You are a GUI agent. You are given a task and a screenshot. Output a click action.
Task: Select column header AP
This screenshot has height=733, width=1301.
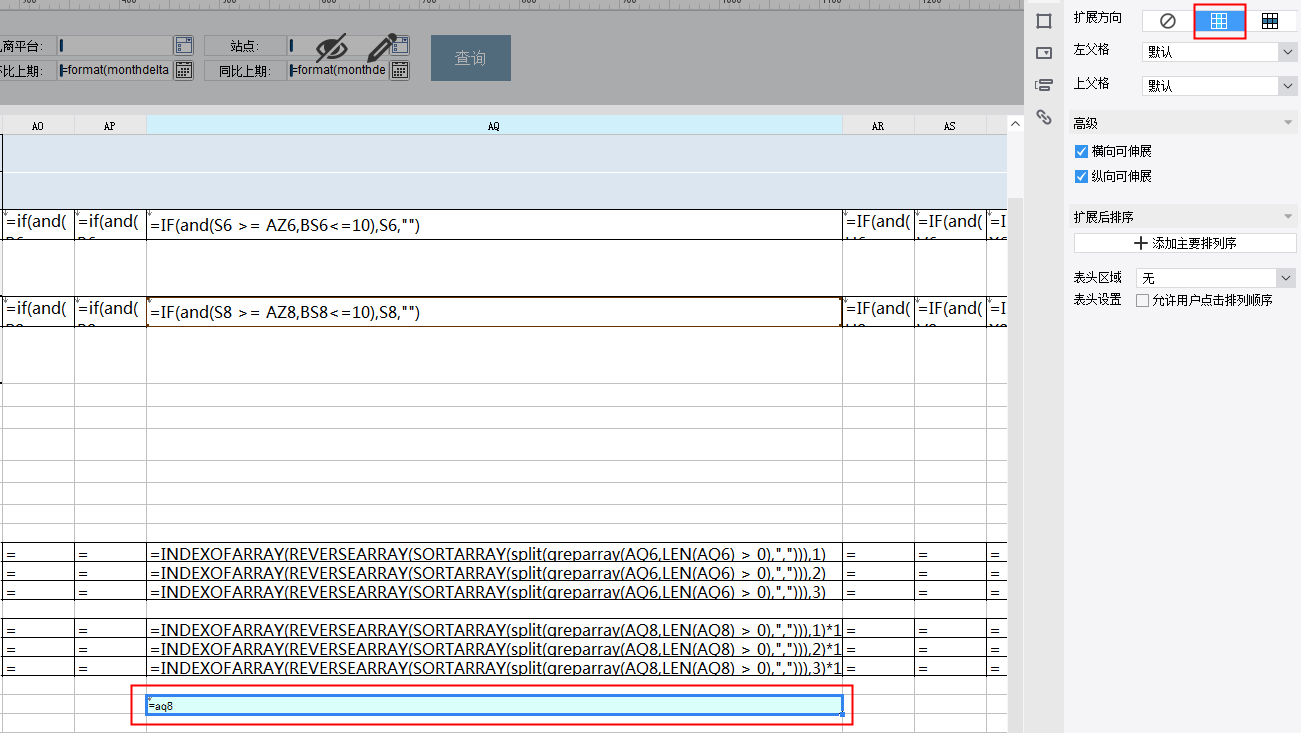pos(110,126)
